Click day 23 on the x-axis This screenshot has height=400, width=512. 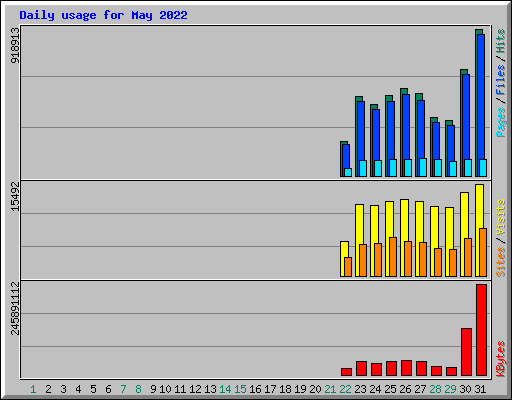360,389
